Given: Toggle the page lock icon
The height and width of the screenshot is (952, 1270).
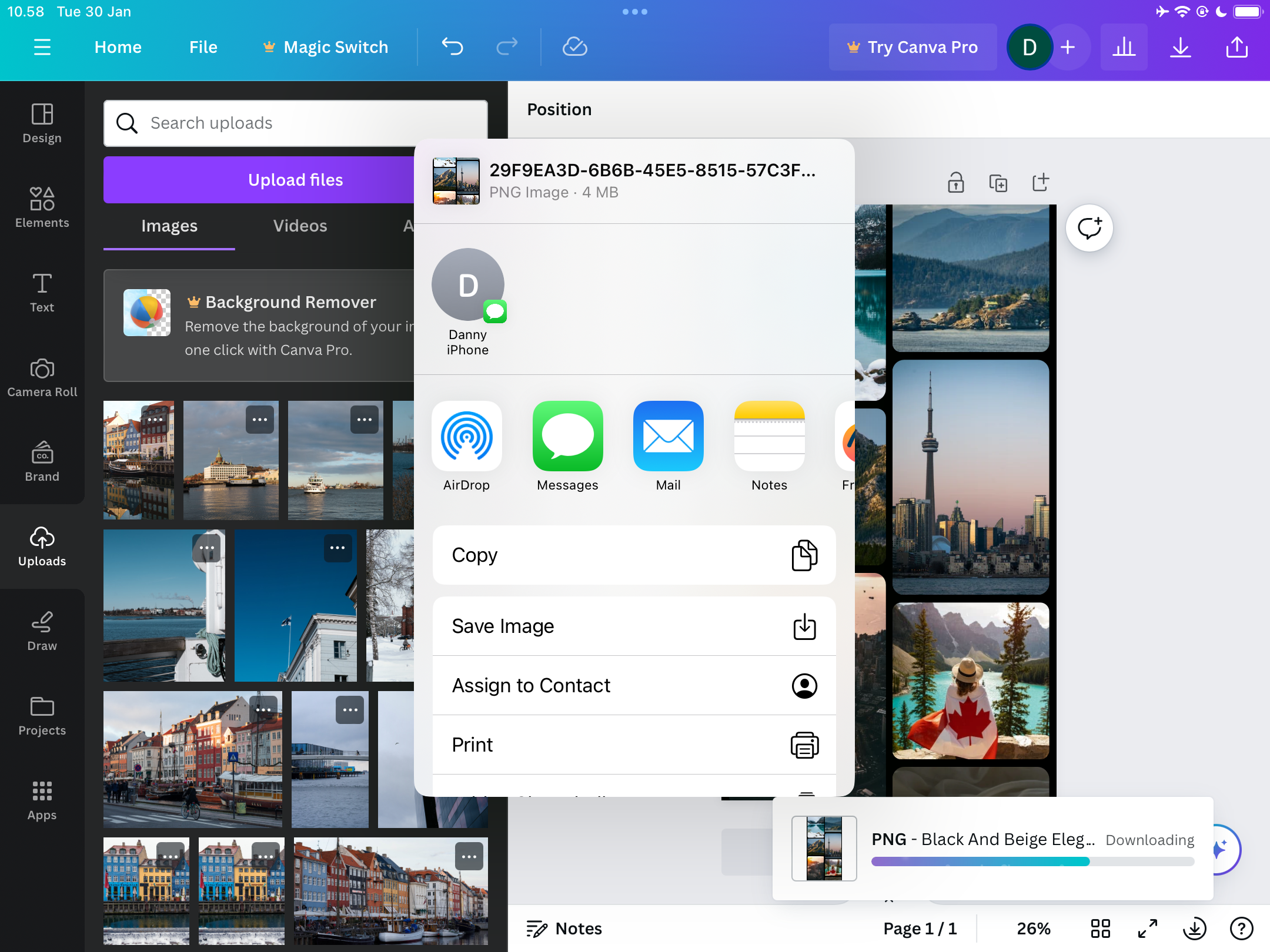Looking at the screenshot, I should [955, 183].
